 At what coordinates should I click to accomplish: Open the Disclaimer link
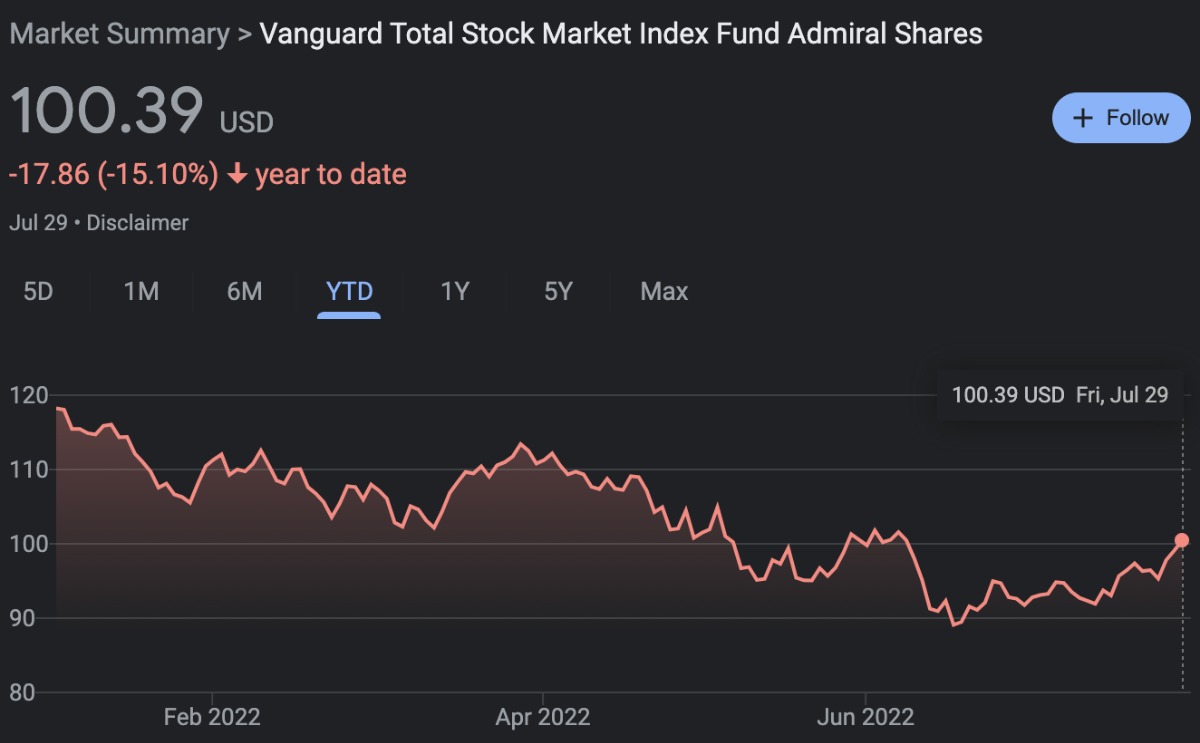click(137, 223)
